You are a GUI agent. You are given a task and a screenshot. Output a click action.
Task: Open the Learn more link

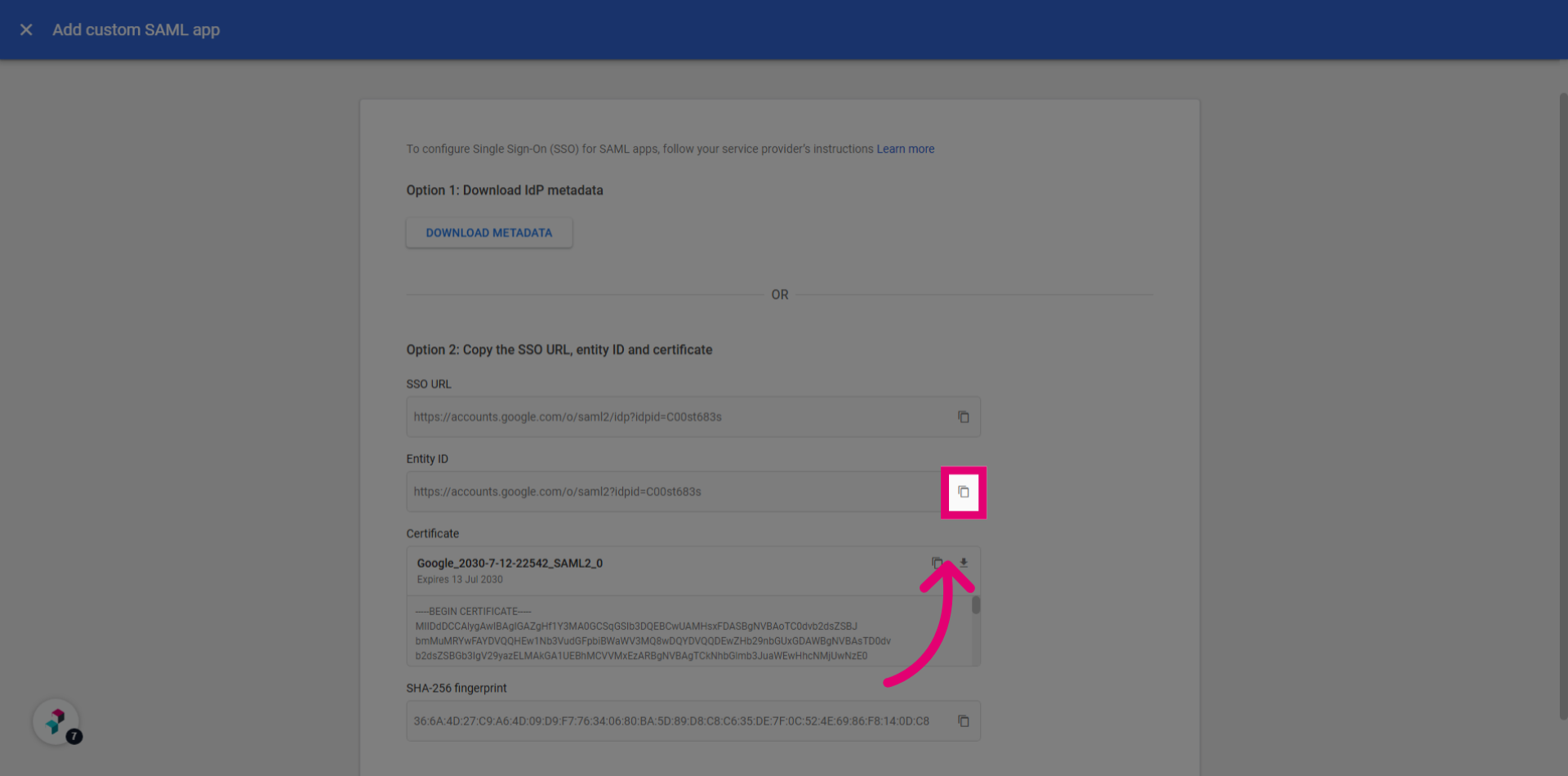click(x=905, y=149)
